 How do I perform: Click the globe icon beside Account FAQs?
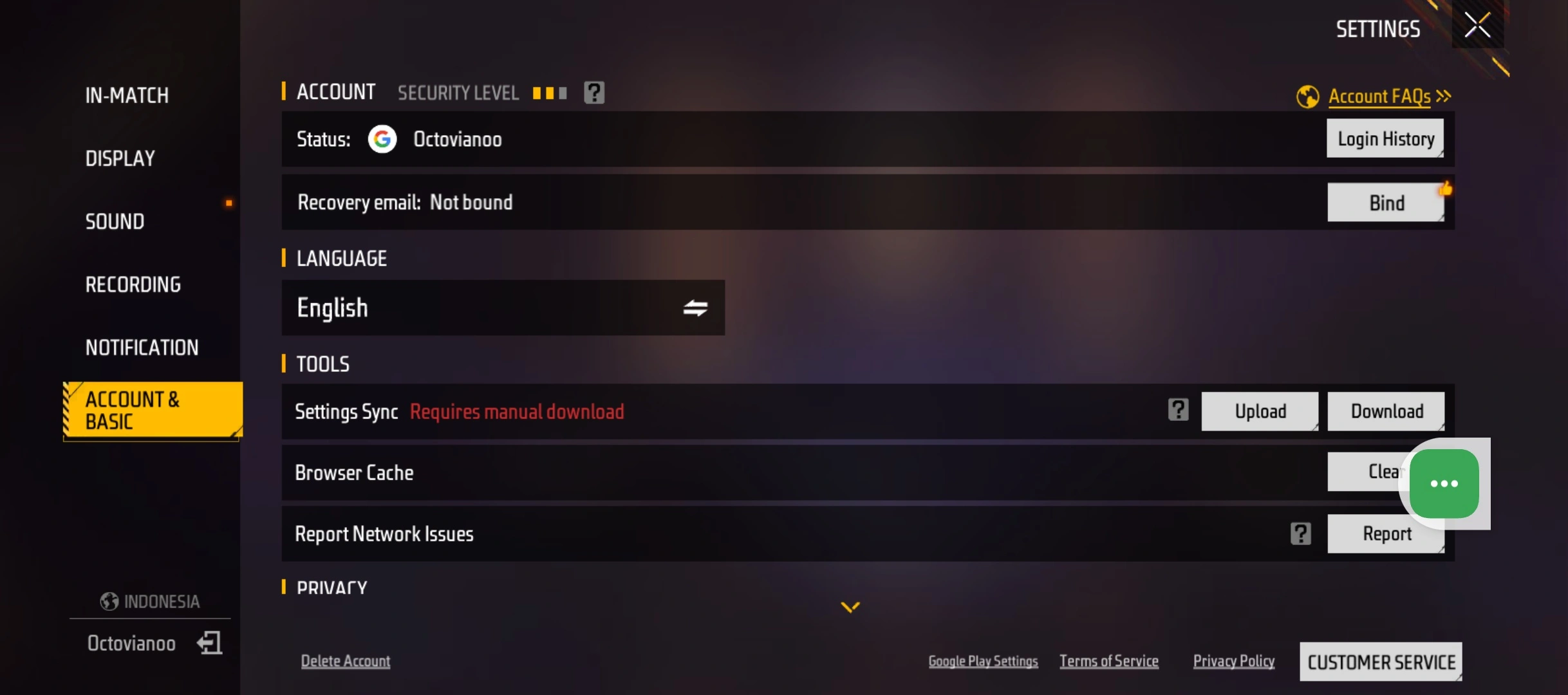[x=1307, y=97]
